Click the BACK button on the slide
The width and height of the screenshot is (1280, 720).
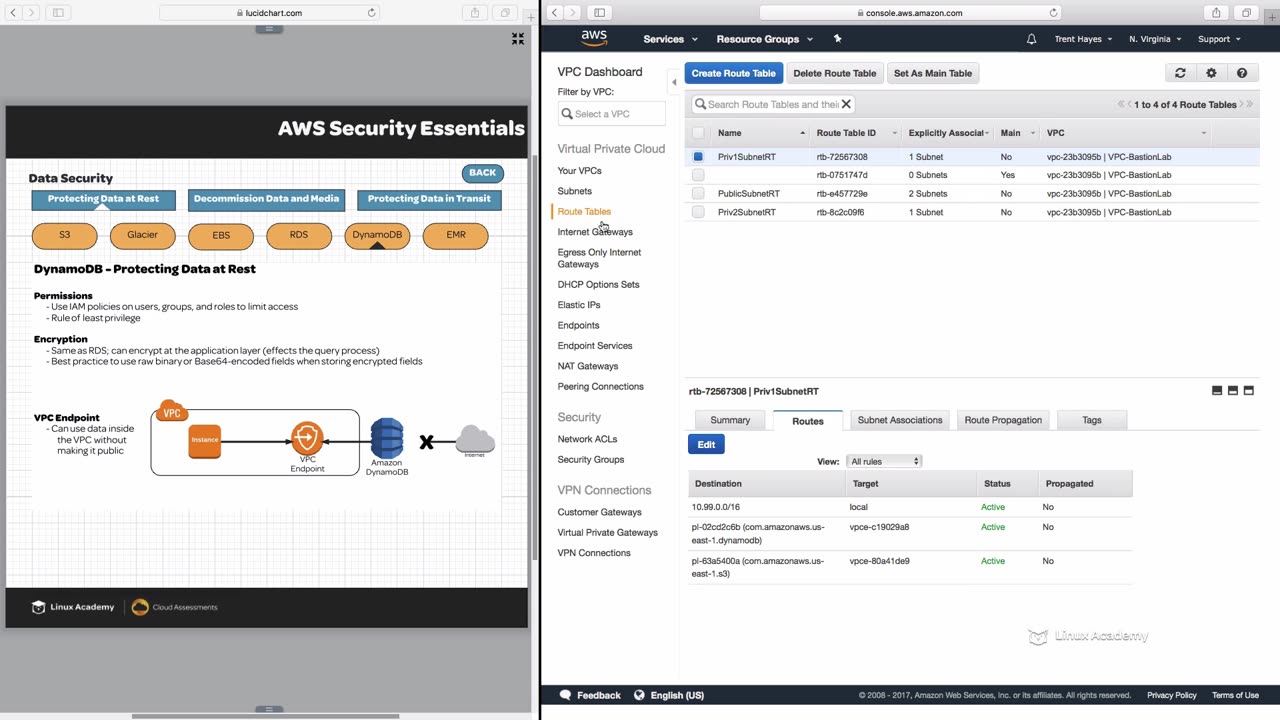tap(482, 173)
